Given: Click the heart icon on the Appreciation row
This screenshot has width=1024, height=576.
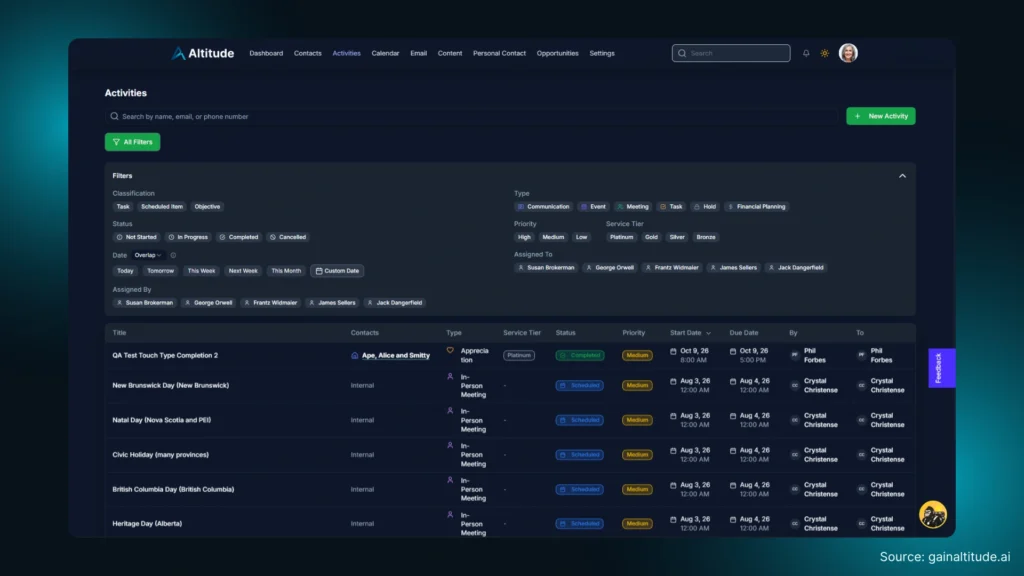Looking at the screenshot, I should pos(450,350).
